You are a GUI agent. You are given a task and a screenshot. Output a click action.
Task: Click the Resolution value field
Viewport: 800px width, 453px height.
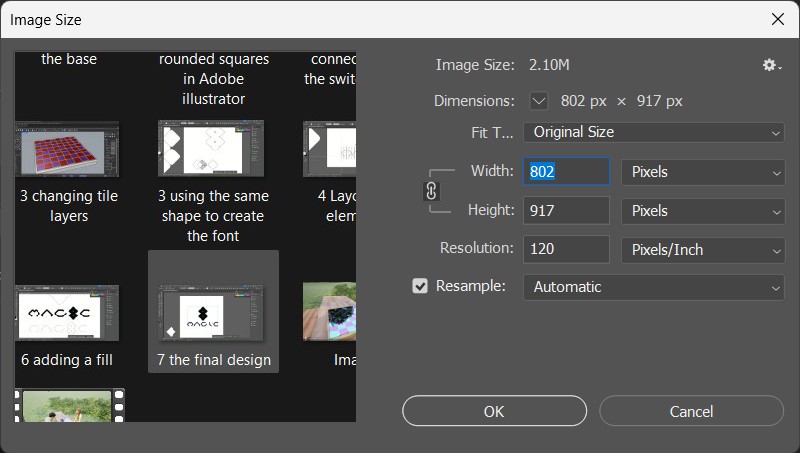[566, 249]
